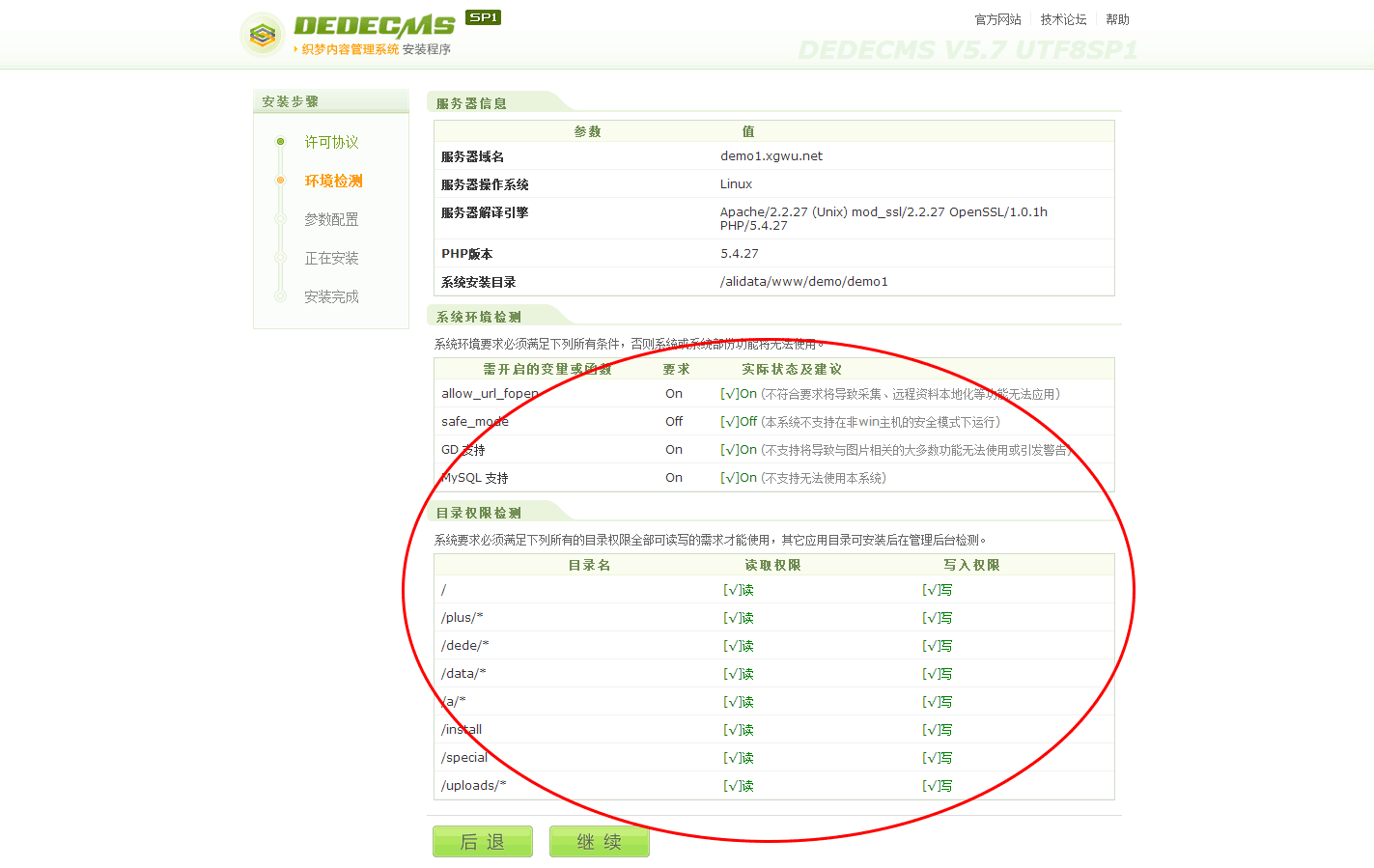Click the PHP version 5.4.27 value
The height and width of the screenshot is (868, 1374).
coord(740,253)
